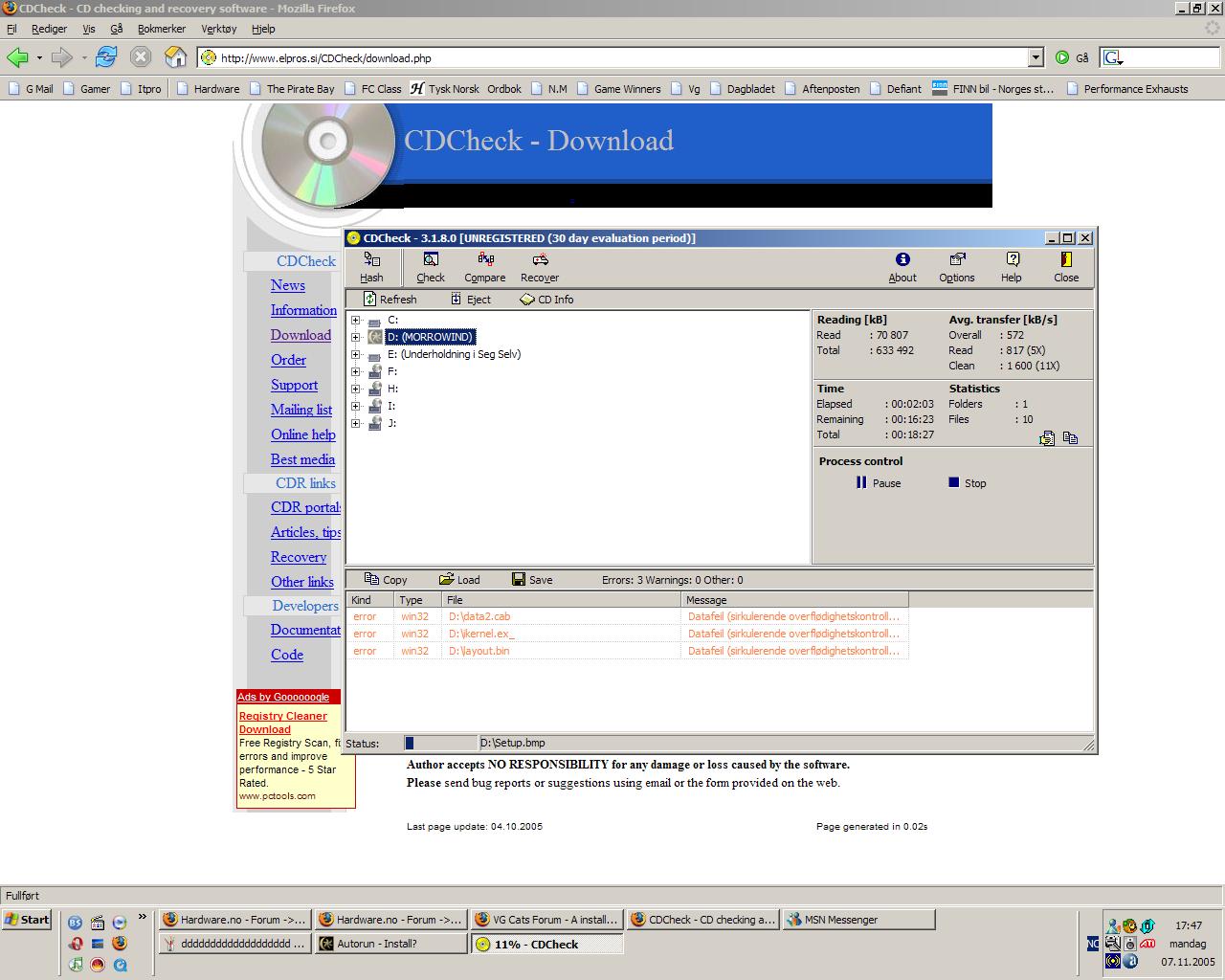This screenshot has width=1225, height=980.
Task: Expand the E: drive tree node
Action: tap(356, 354)
